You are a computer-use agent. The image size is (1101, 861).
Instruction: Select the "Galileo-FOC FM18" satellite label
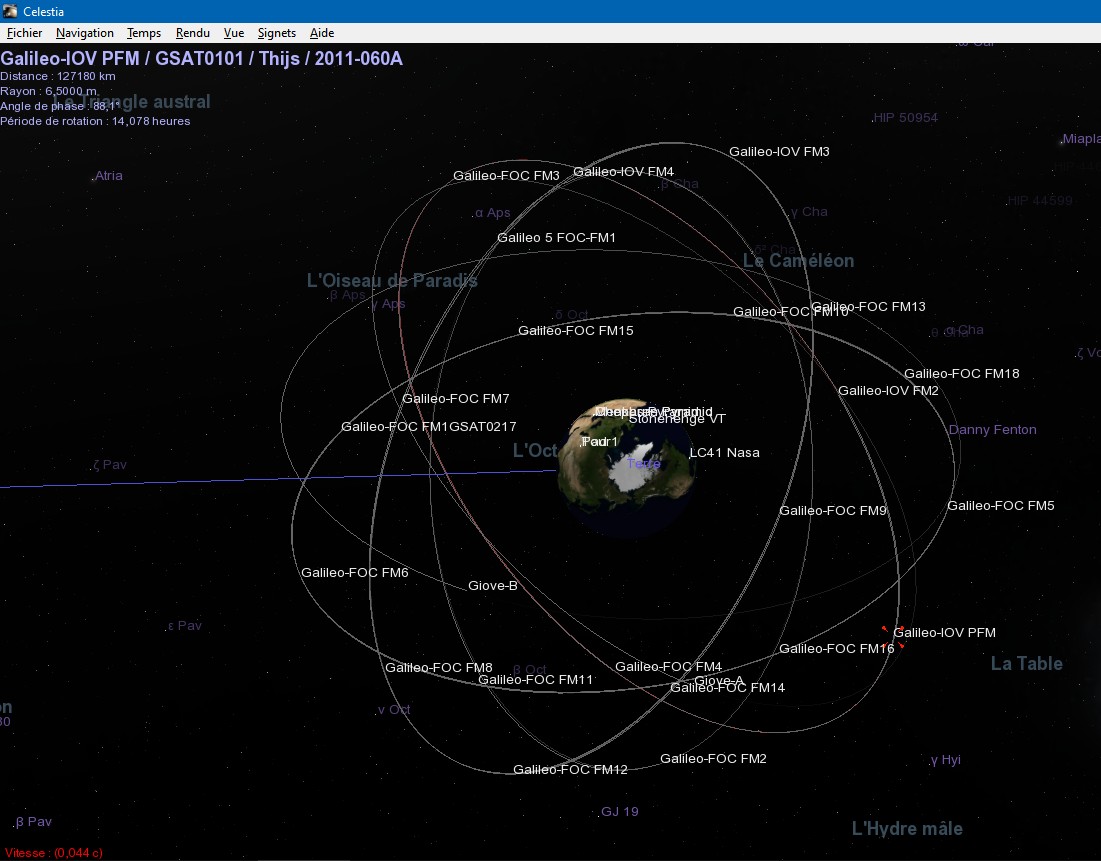pos(962,374)
